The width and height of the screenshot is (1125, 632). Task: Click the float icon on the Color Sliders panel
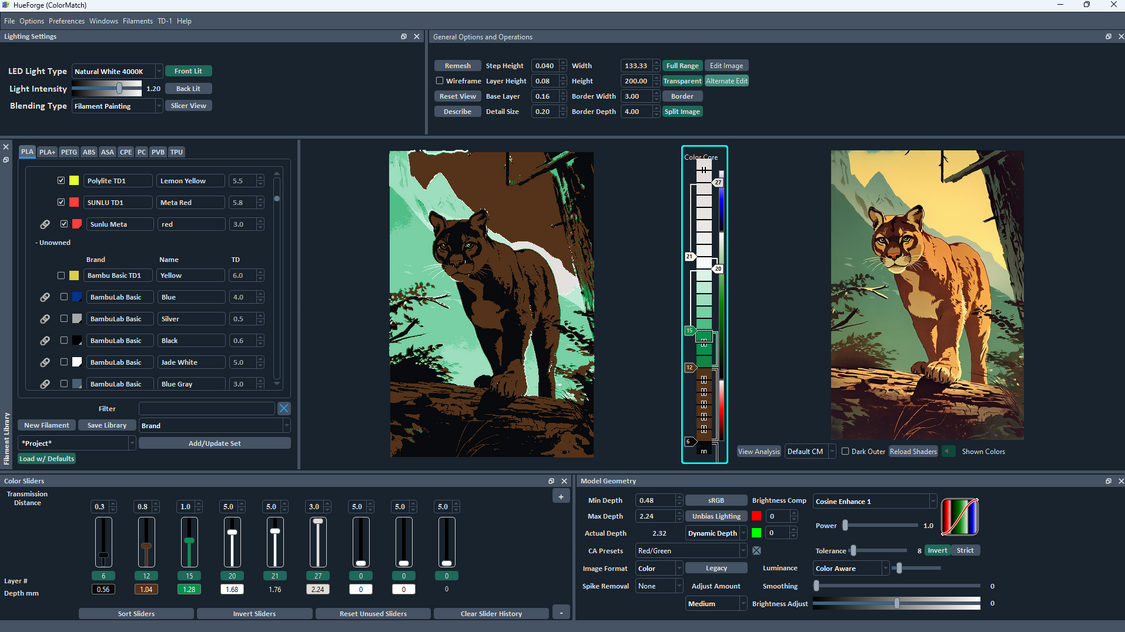click(x=551, y=480)
